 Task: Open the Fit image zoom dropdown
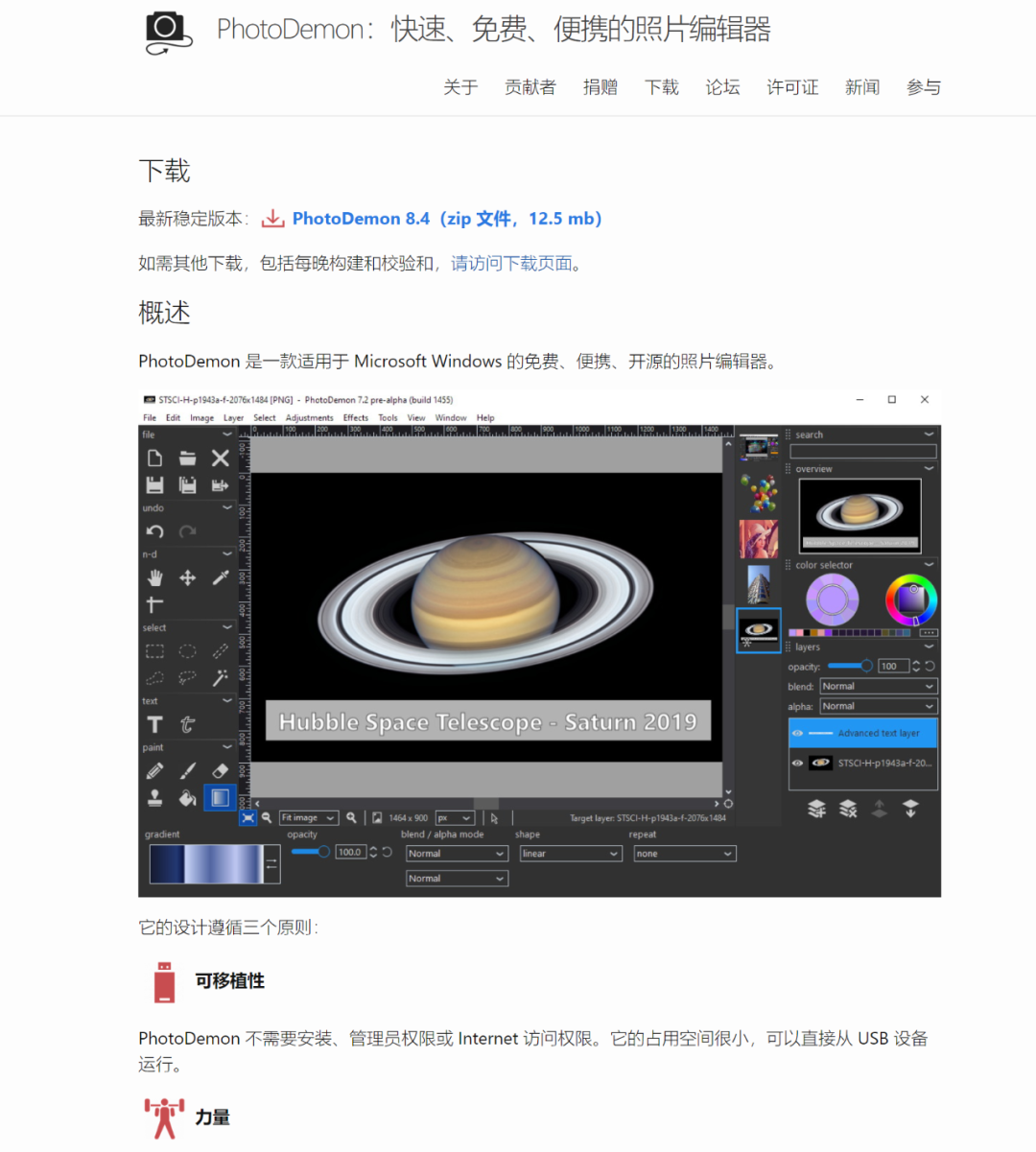[x=309, y=818]
